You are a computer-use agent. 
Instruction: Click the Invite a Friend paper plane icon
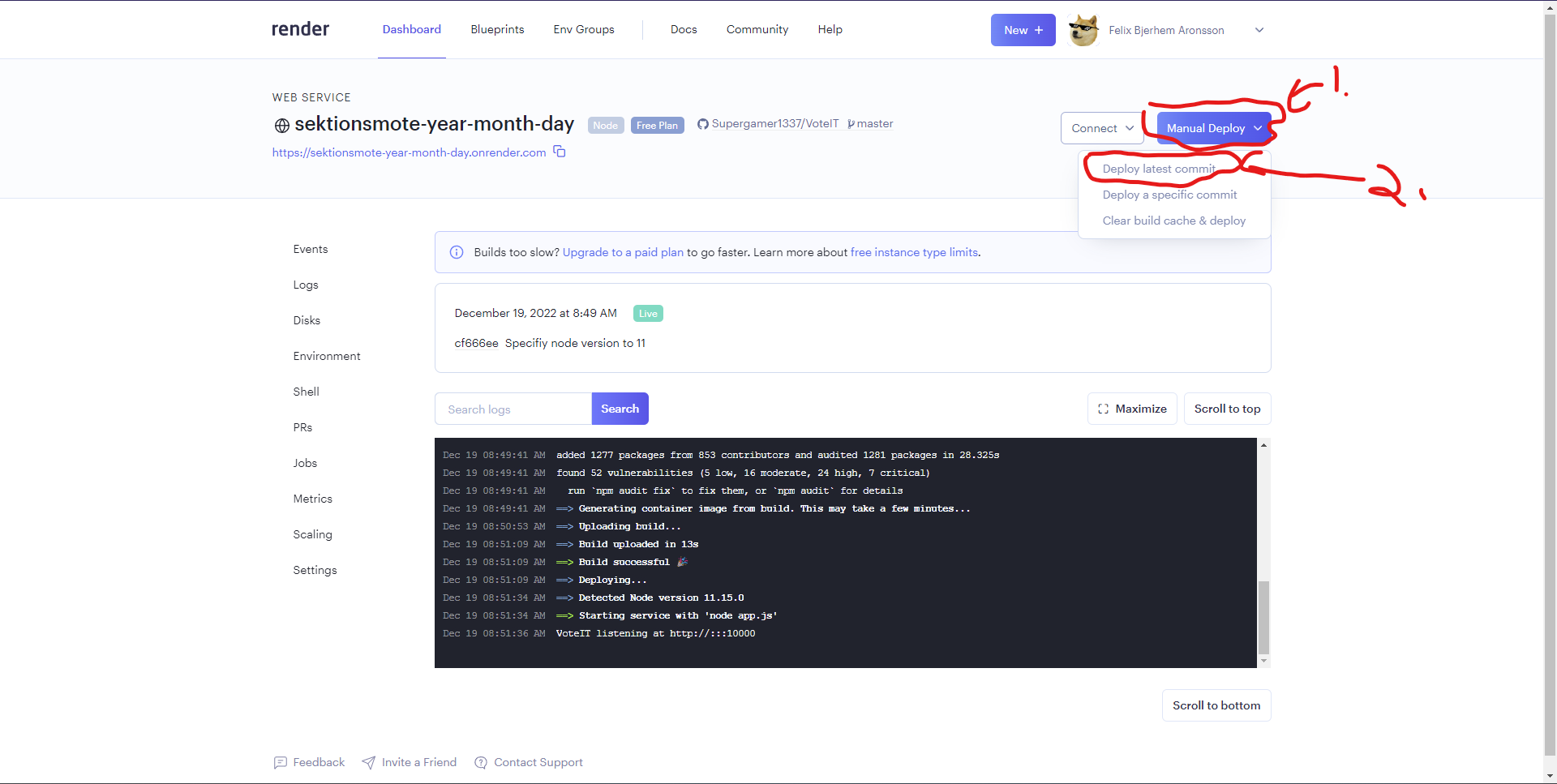[x=369, y=762]
